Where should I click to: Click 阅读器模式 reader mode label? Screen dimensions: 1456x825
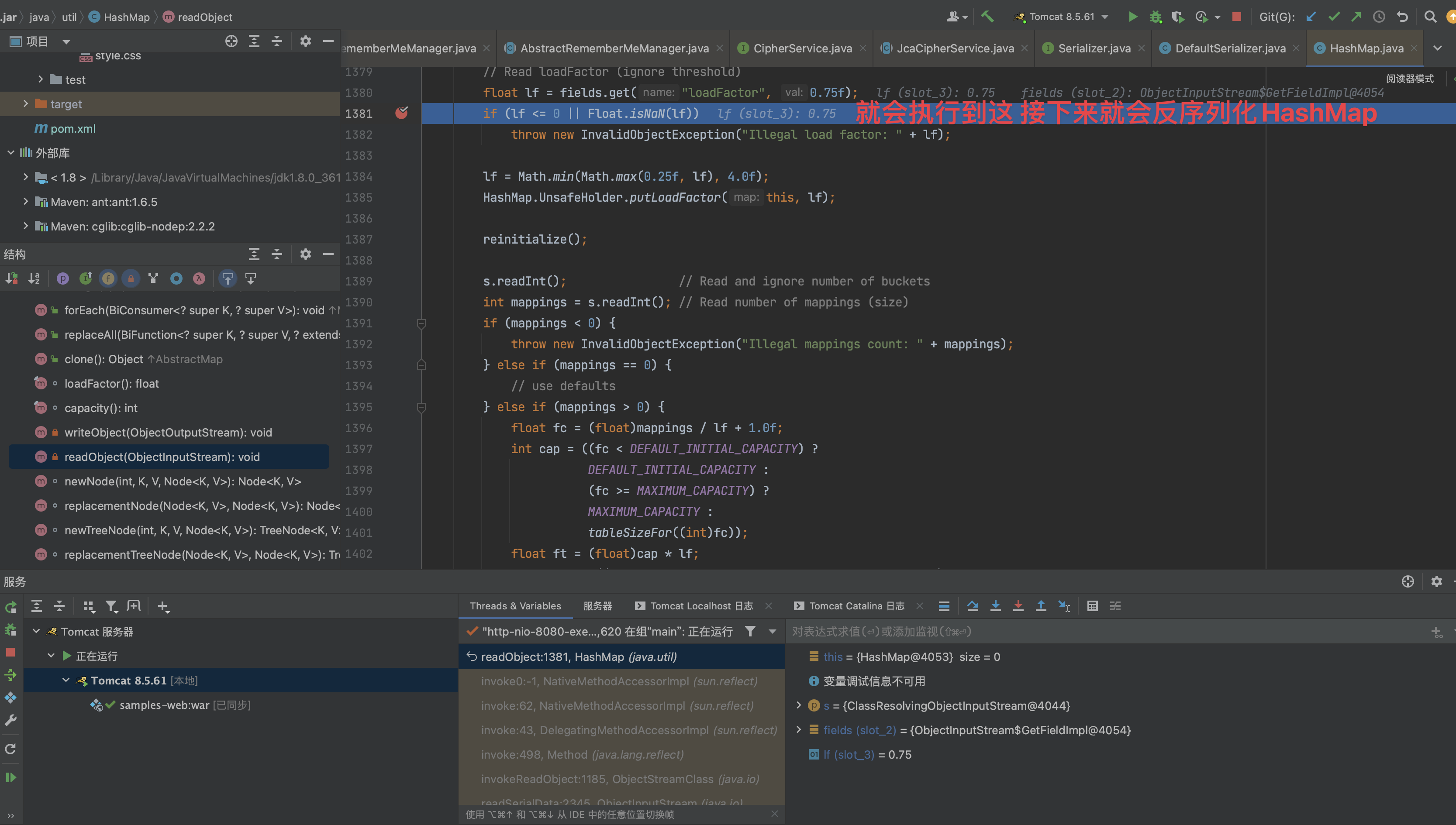coord(1410,78)
